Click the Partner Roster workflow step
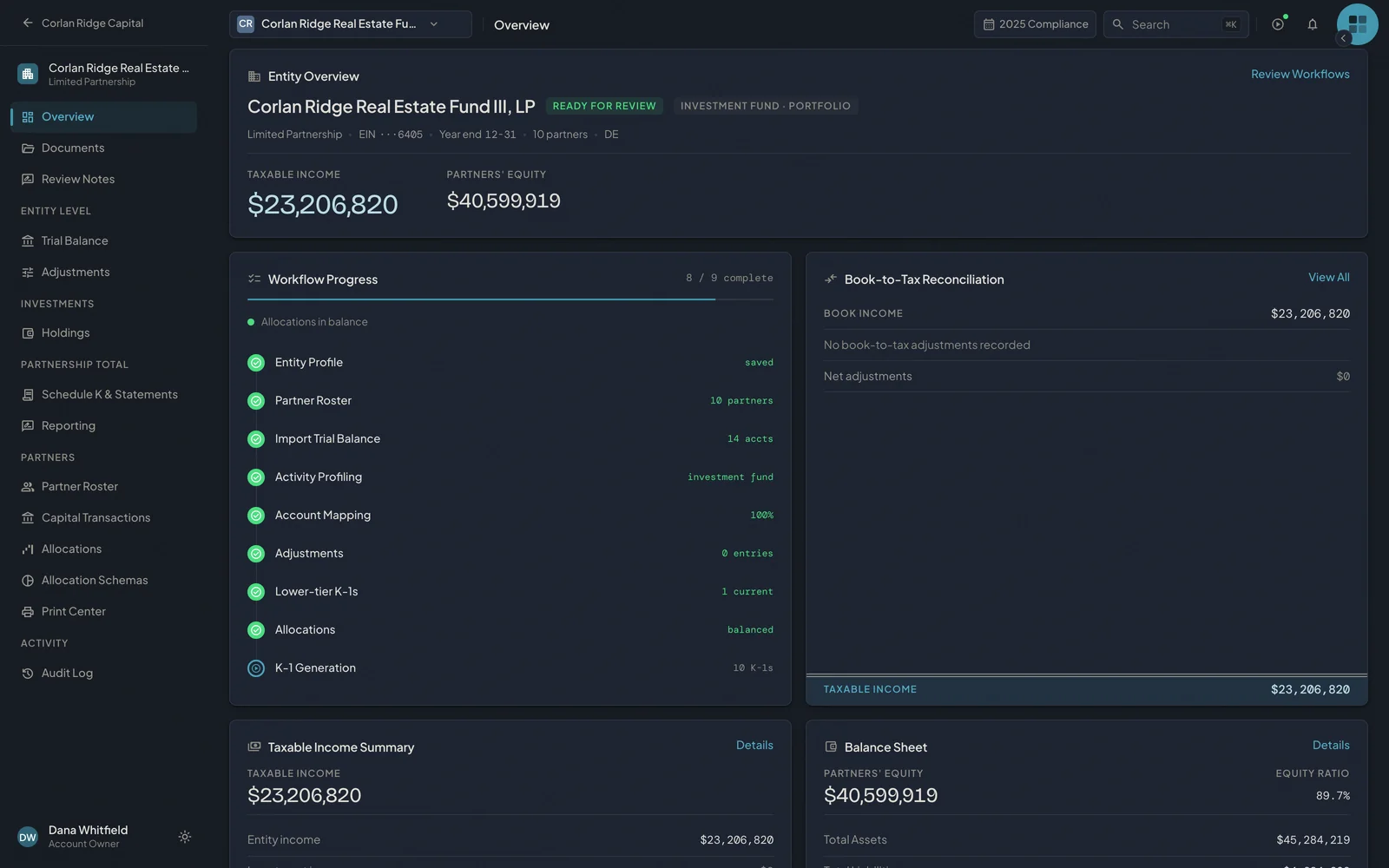Image resolution: width=1389 pixels, height=868 pixels. 510,401
